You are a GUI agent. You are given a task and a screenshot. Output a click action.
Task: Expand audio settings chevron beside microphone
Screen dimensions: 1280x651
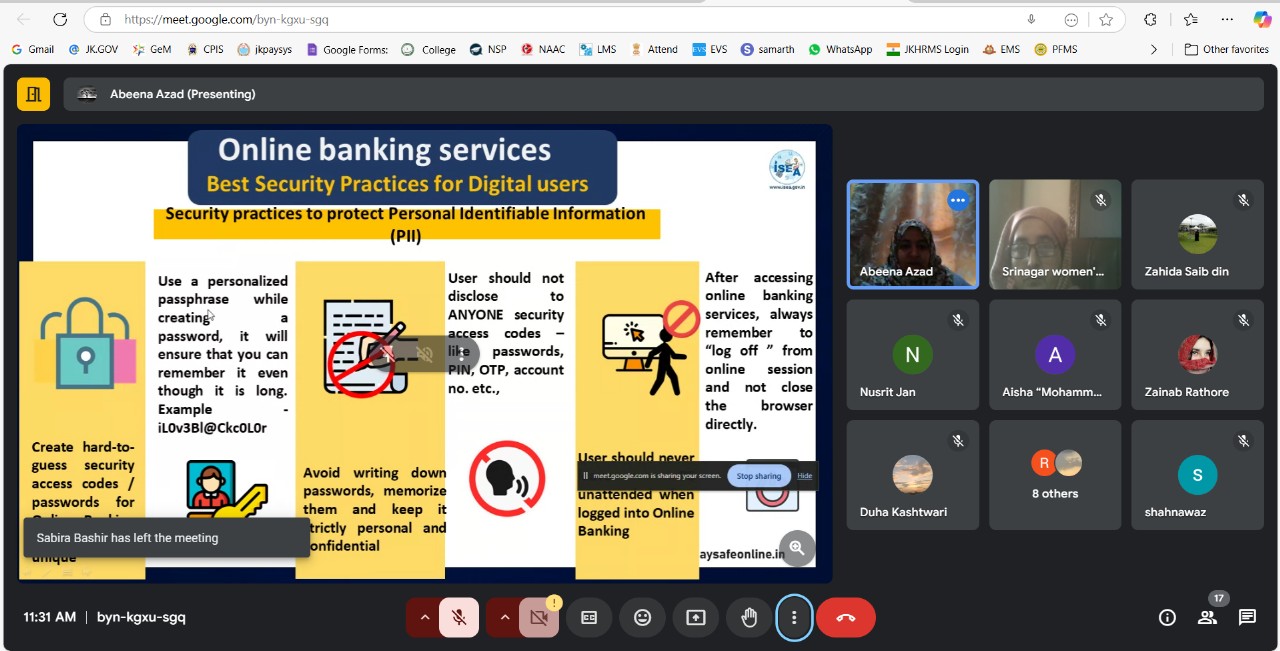click(x=425, y=618)
